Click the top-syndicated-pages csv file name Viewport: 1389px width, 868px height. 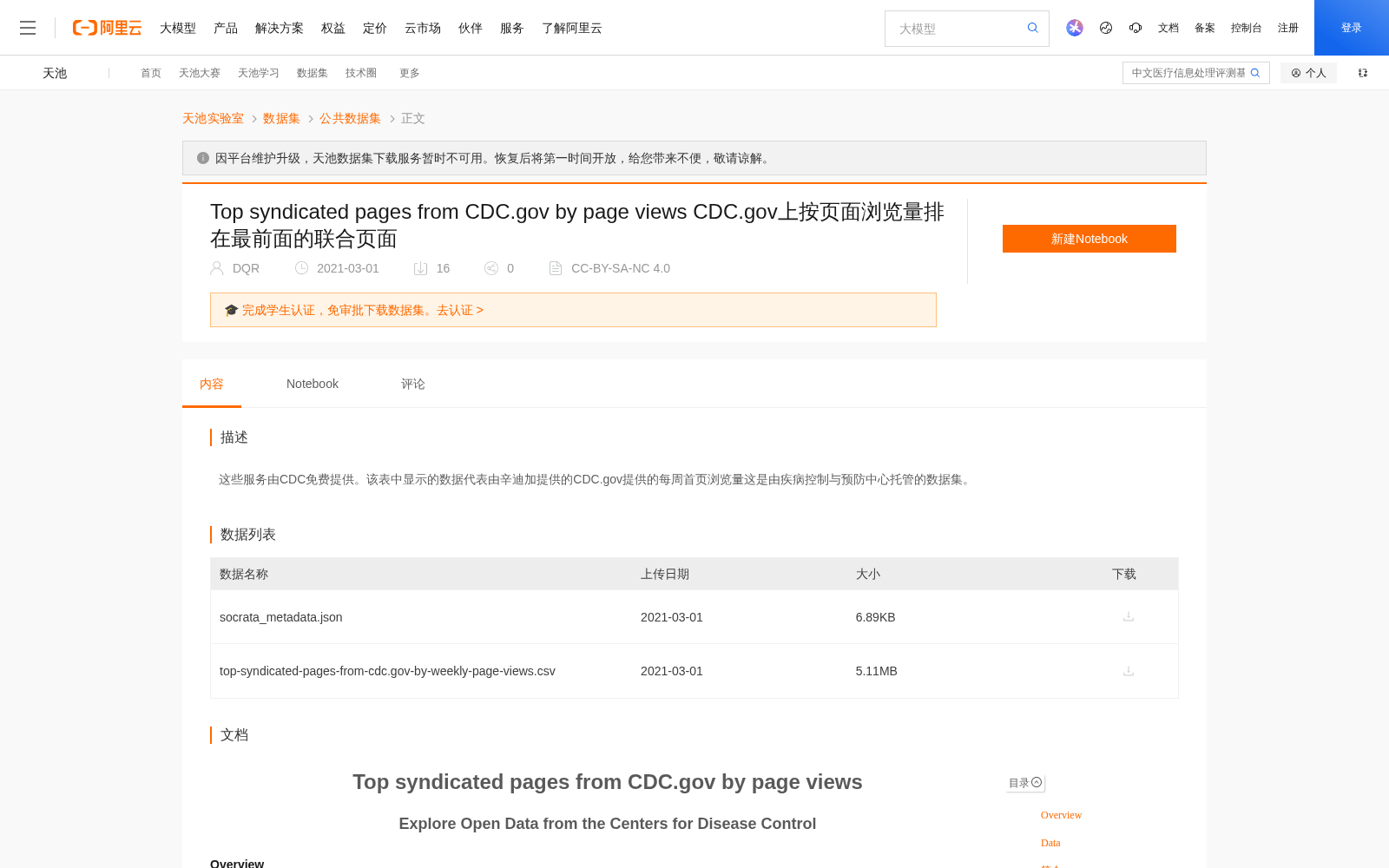(x=387, y=671)
